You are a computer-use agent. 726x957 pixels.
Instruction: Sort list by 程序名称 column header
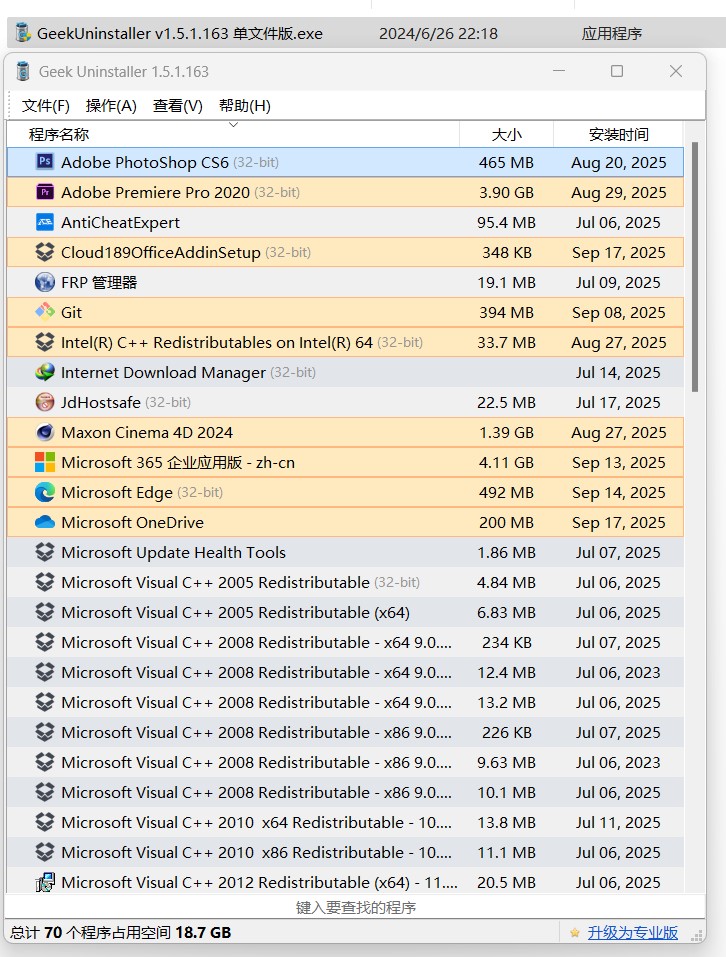pos(59,135)
